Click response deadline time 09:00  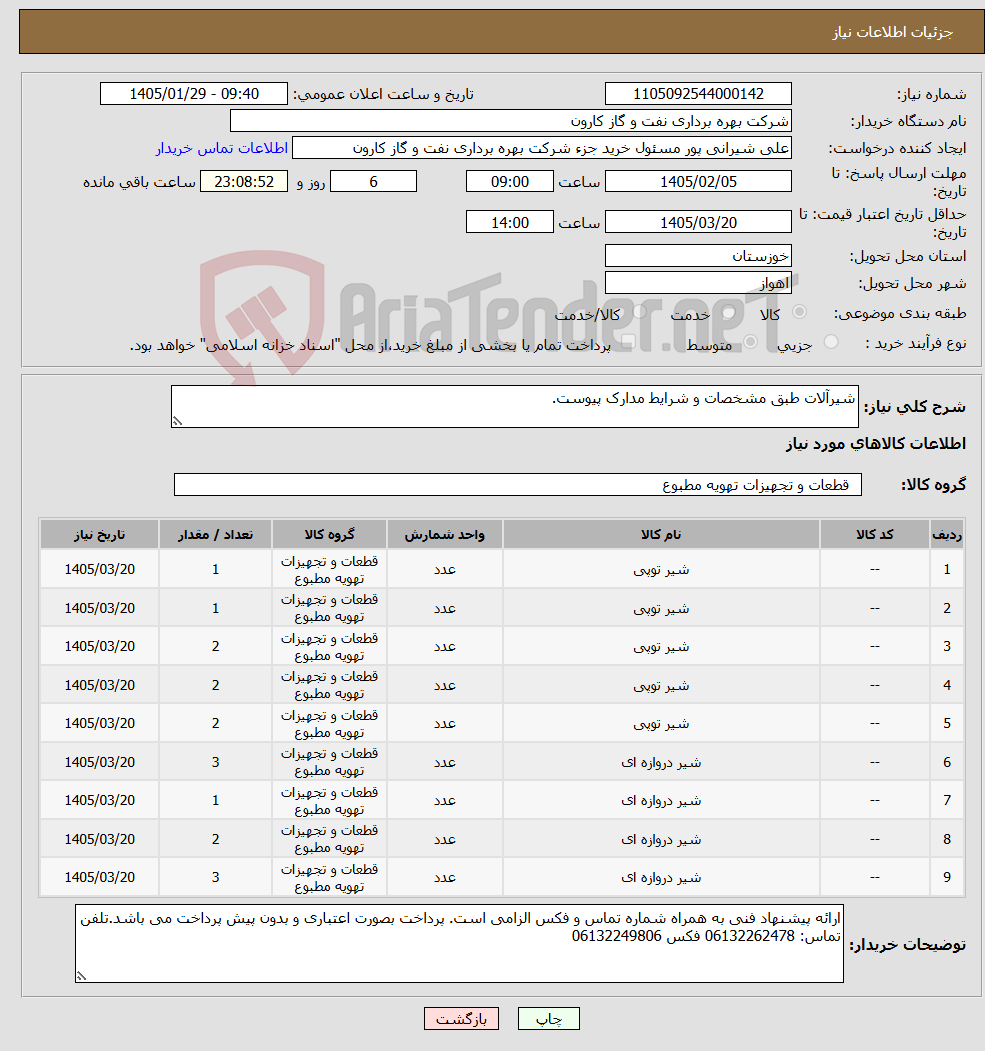[x=509, y=182]
